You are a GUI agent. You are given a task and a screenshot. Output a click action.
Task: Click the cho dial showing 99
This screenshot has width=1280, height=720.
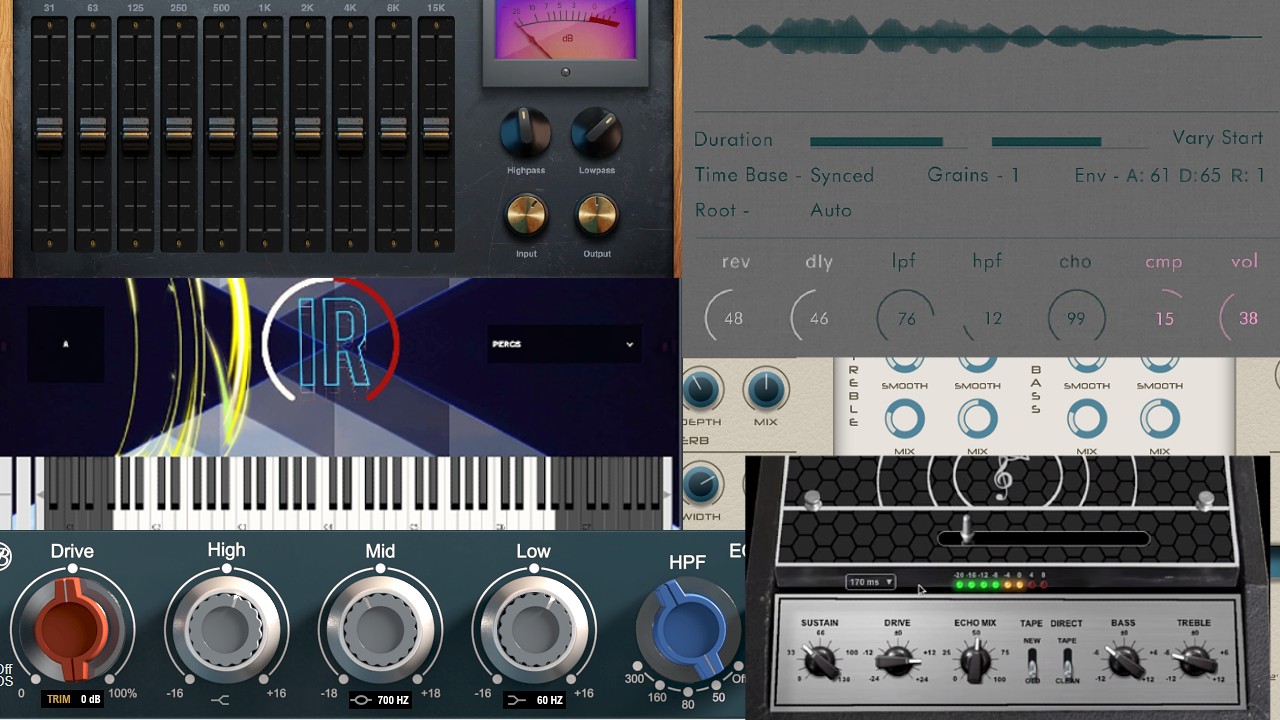pyautogui.click(x=1076, y=319)
